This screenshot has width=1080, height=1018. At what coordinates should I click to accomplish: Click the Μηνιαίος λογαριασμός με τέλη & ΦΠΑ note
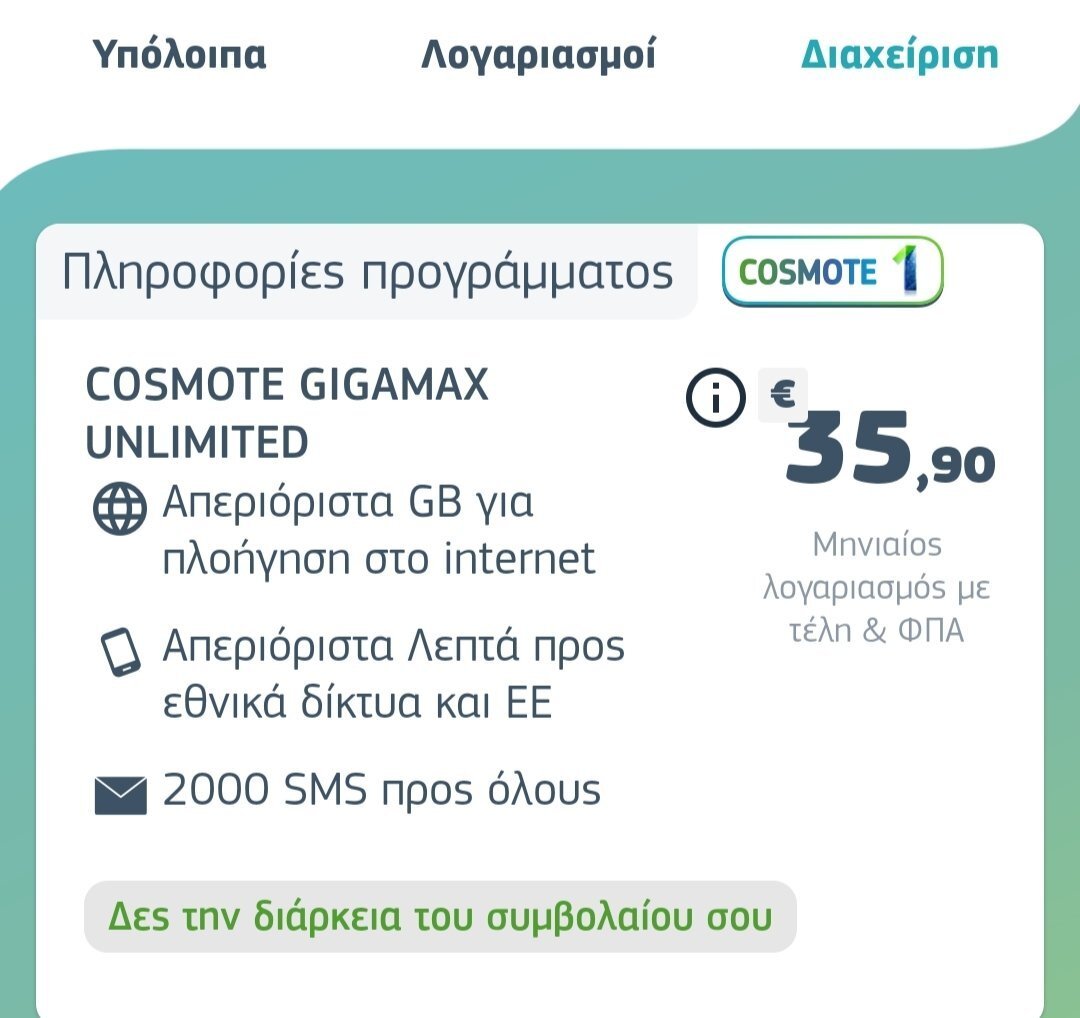click(876, 587)
